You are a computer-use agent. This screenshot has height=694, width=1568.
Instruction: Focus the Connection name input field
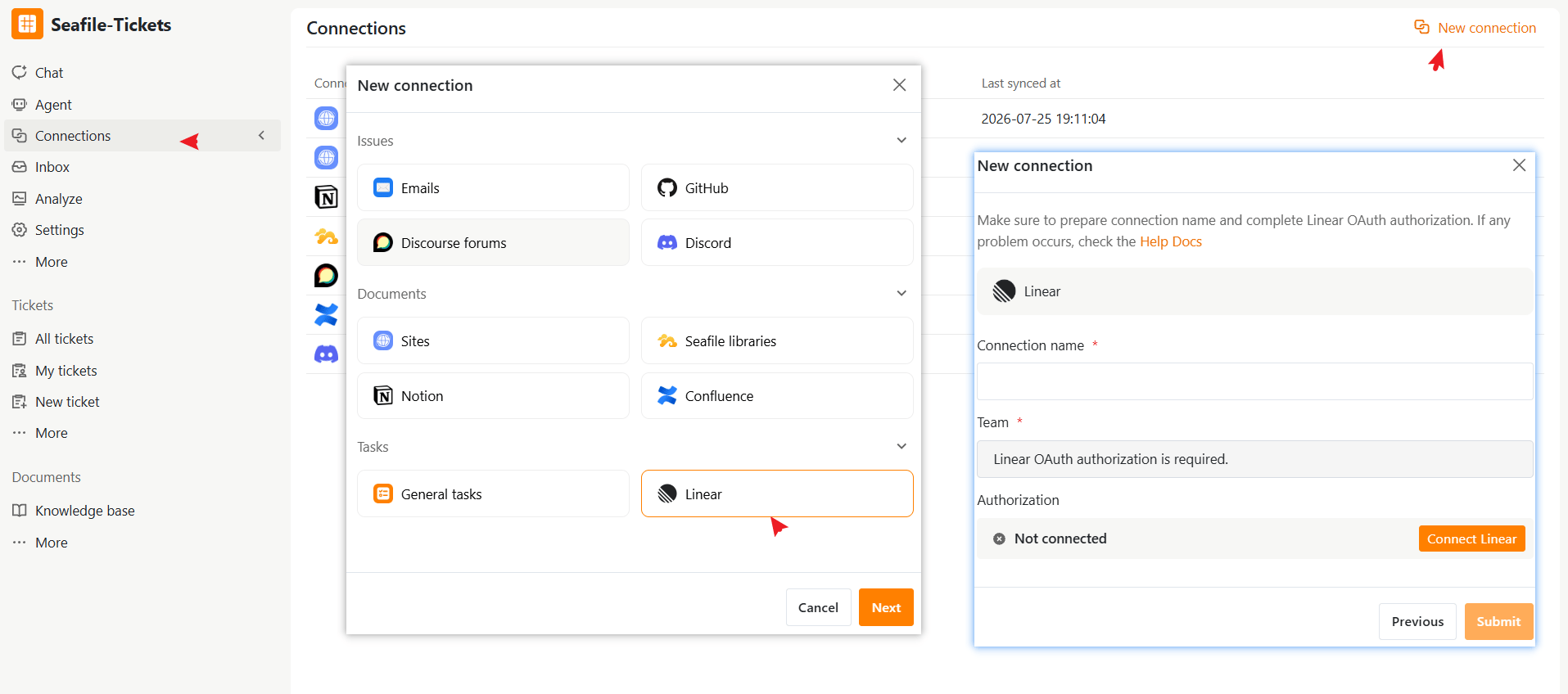tap(1254, 381)
